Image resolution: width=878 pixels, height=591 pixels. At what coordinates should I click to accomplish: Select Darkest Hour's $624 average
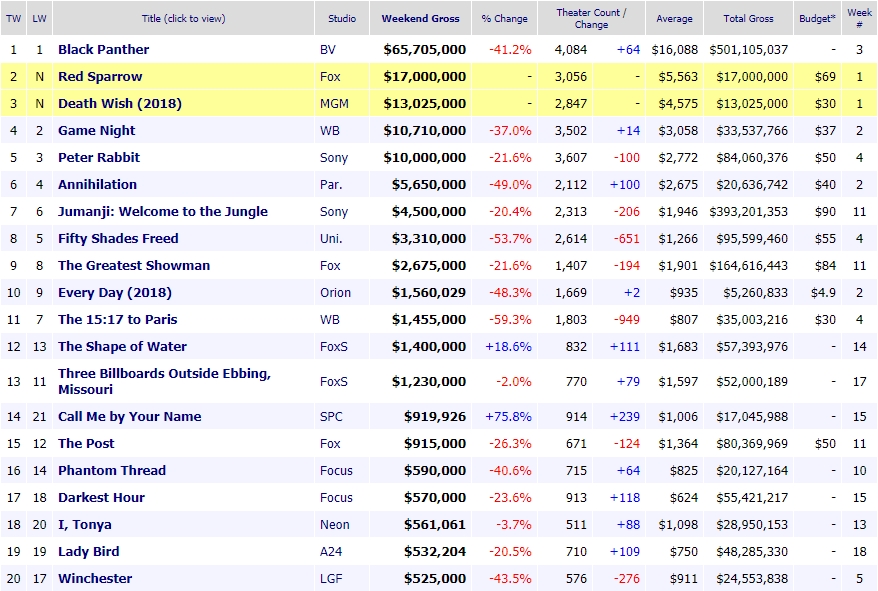click(684, 497)
